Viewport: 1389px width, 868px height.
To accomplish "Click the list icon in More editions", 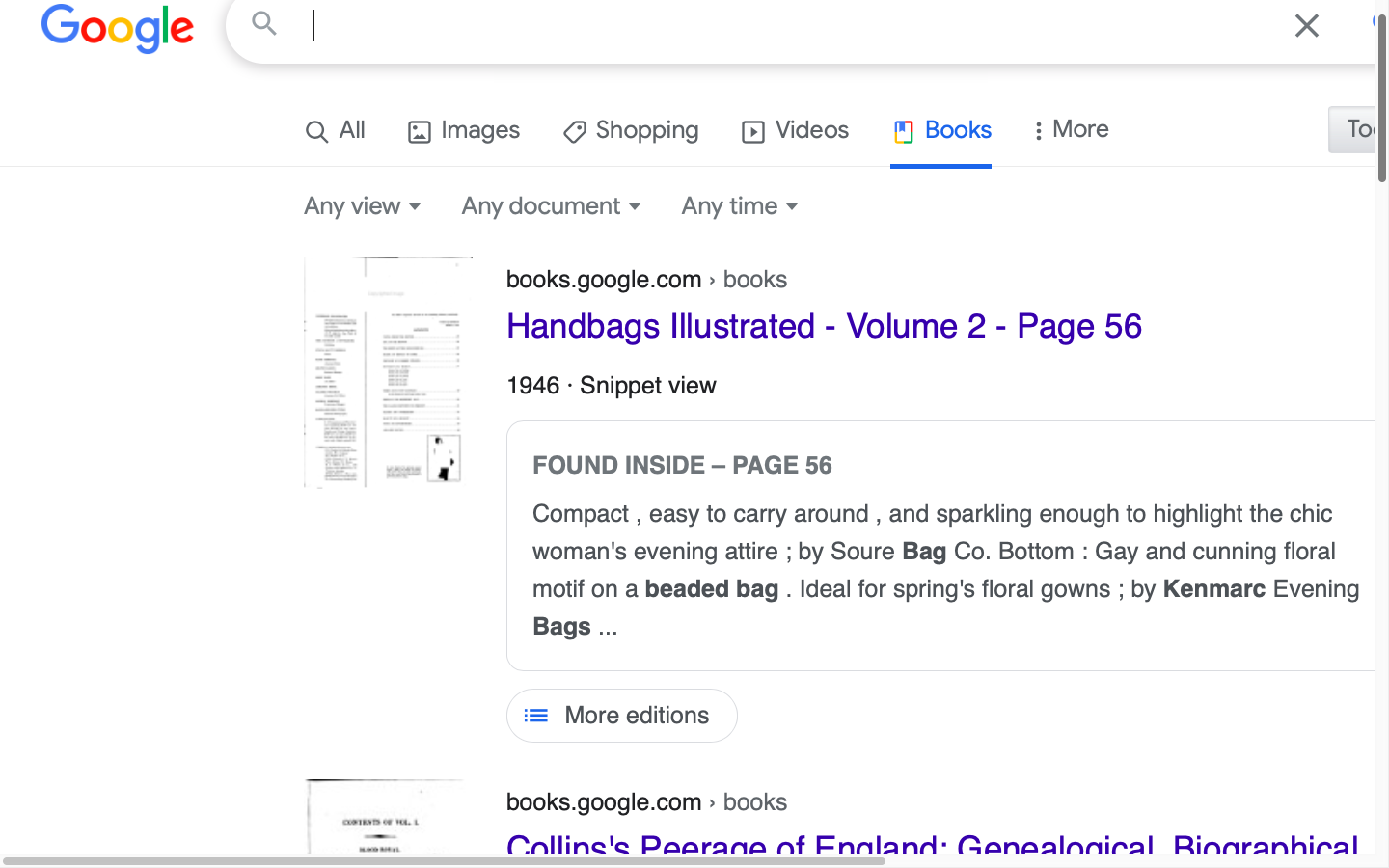I will pos(536,716).
